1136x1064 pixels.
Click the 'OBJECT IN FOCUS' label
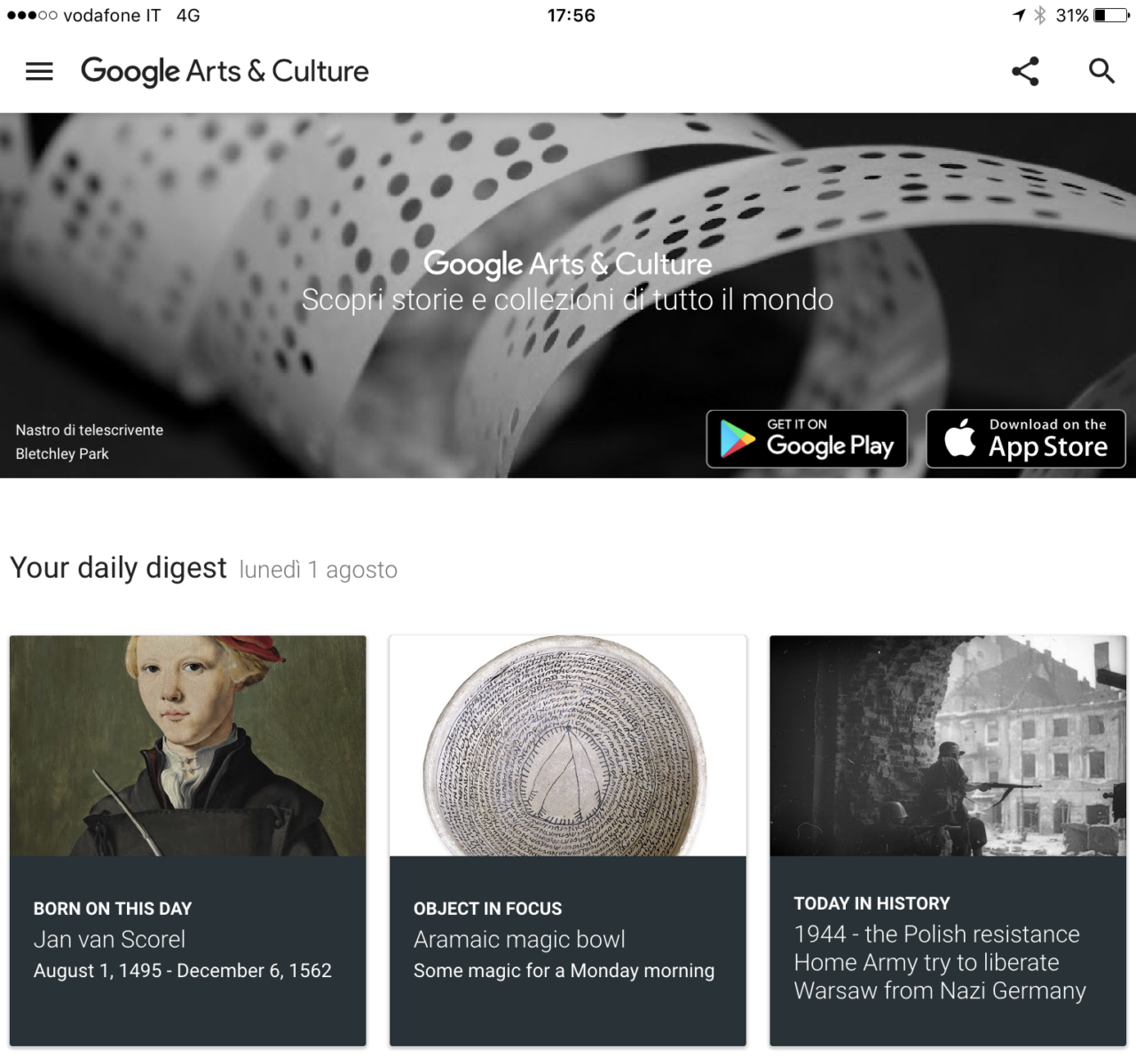[487, 908]
